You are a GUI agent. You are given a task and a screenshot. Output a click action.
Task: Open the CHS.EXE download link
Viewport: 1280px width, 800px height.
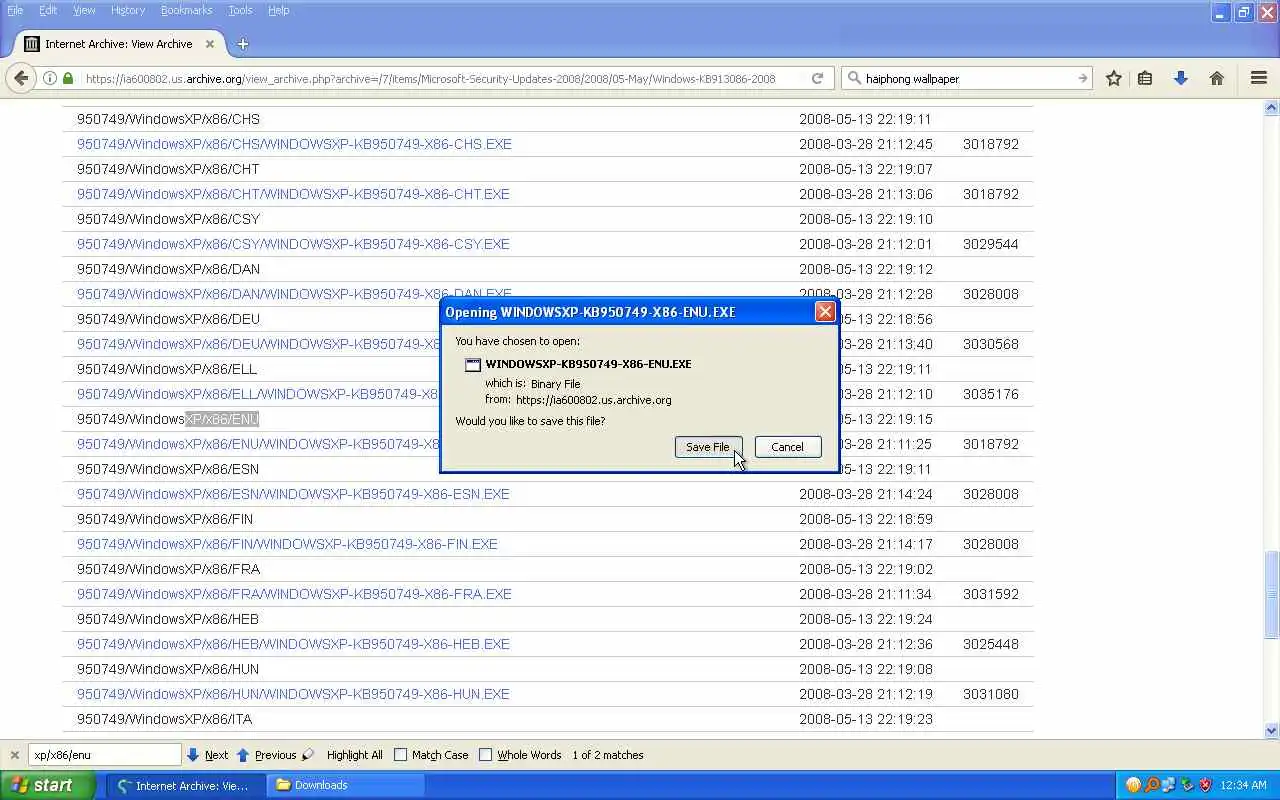click(294, 144)
